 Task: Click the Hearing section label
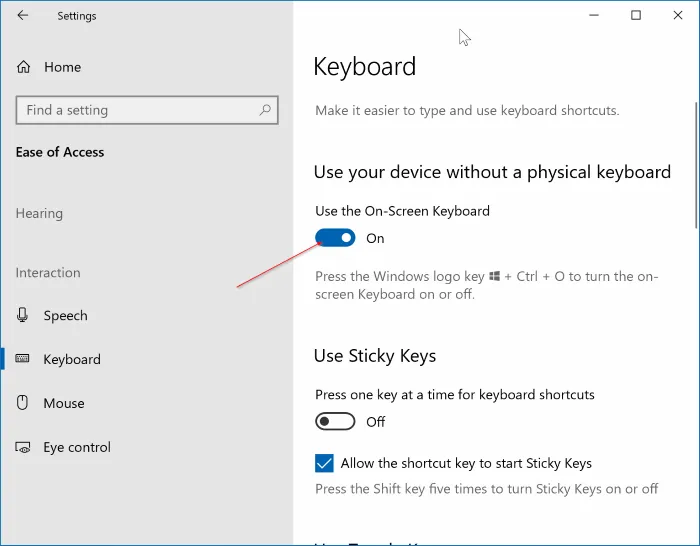pyautogui.click(x=39, y=213)
